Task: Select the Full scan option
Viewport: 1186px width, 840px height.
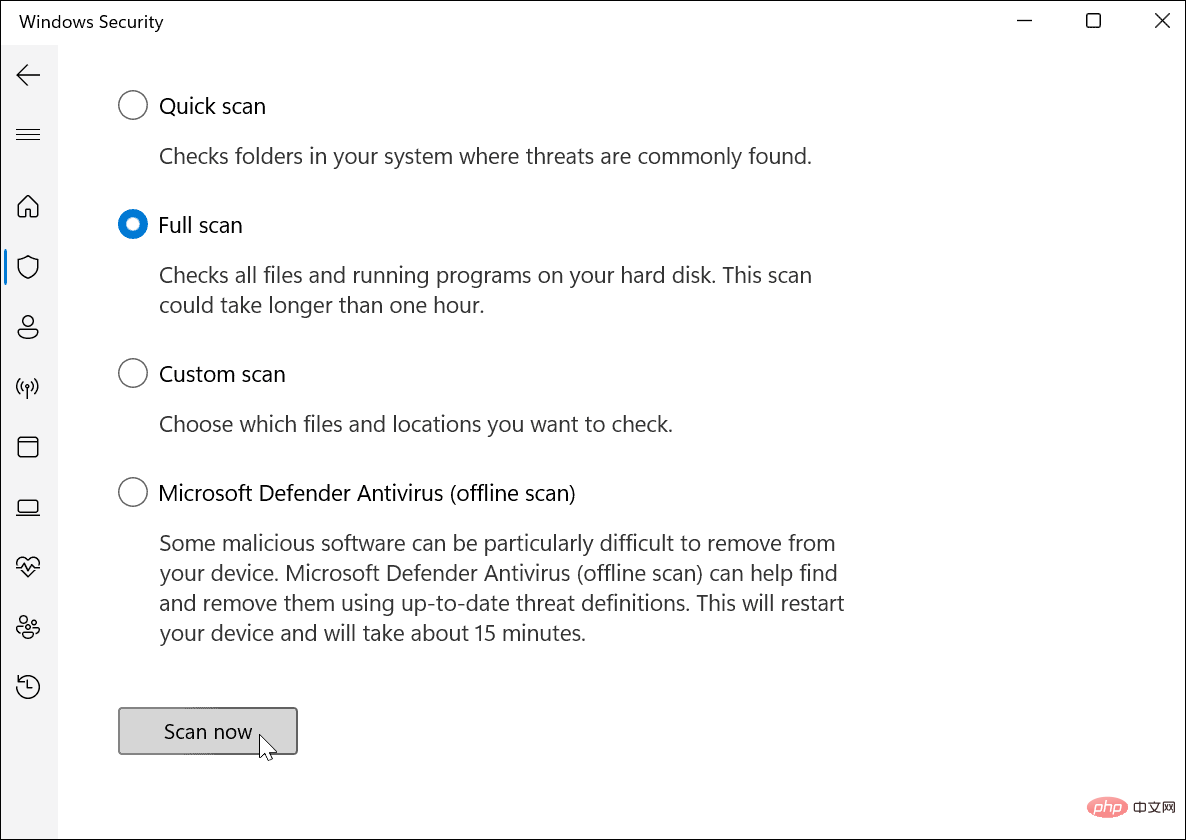Action: click(132, 224)
